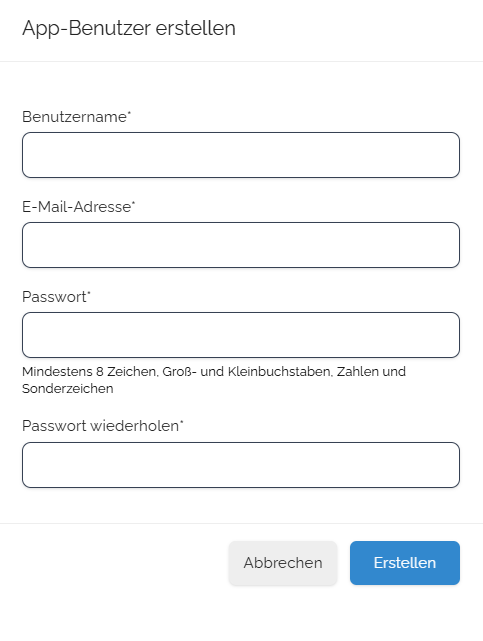Click the word Sonderzeichen in the hint

click(67, 388)
